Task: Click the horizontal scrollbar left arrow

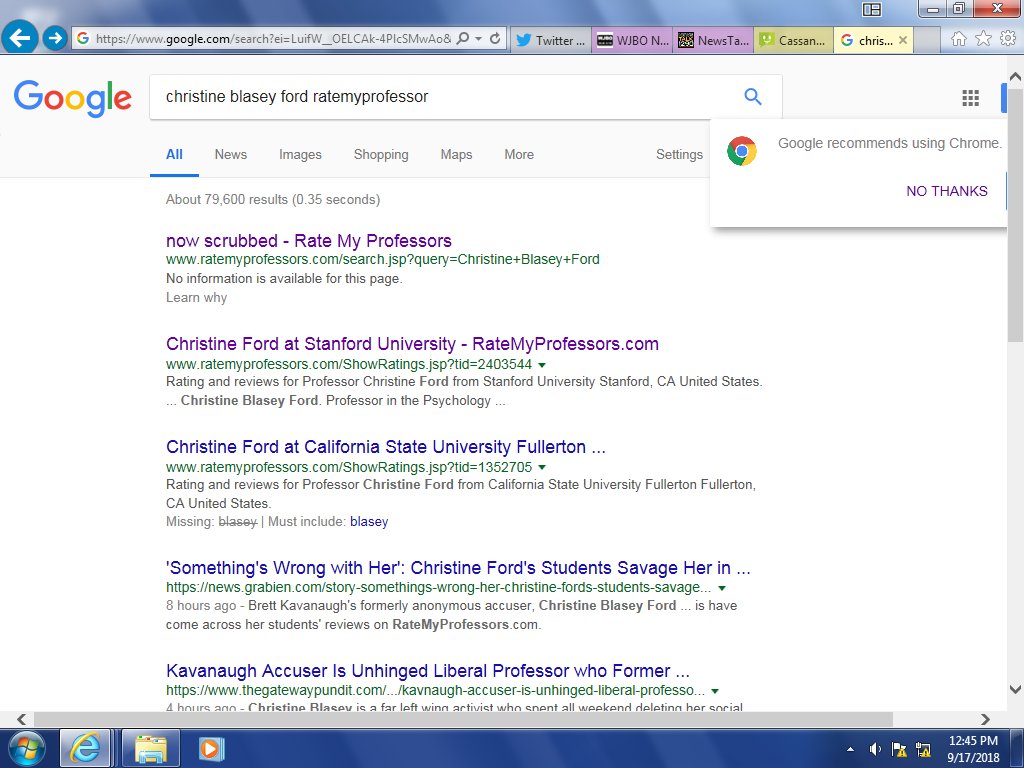Action: pos(21,719)
